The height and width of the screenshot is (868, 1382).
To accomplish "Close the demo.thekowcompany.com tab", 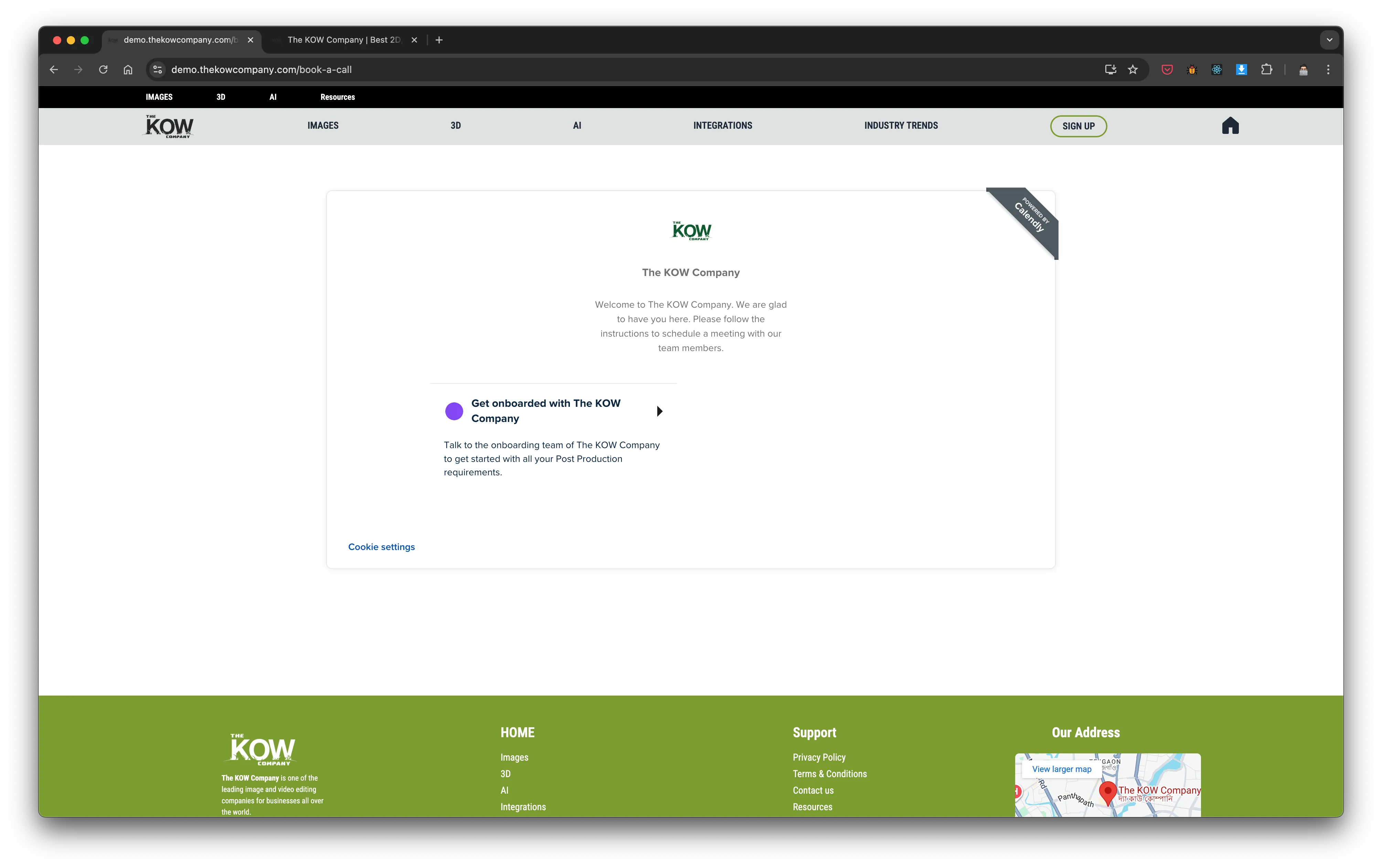I will coord(250,40).
